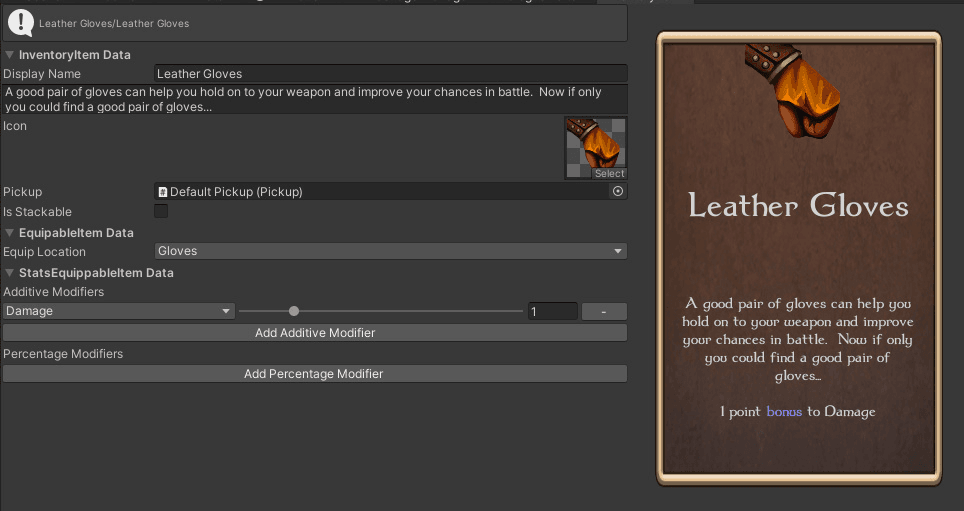This screenshot has width=964, height=511.
Task: Open the Equip Location dropdown
Action: pyautogui.click(x=390, y=252)
